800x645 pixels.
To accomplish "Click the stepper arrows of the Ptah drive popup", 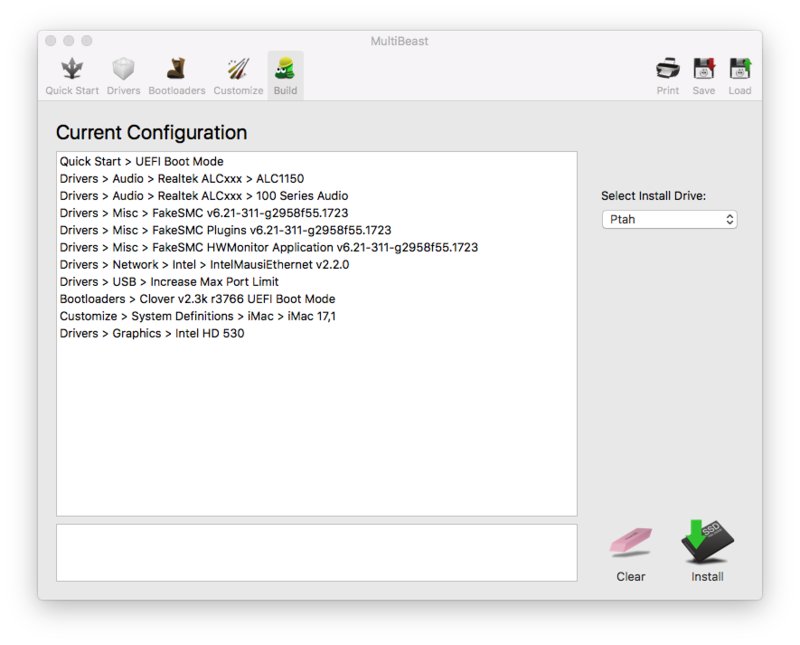I will point(730,219).
